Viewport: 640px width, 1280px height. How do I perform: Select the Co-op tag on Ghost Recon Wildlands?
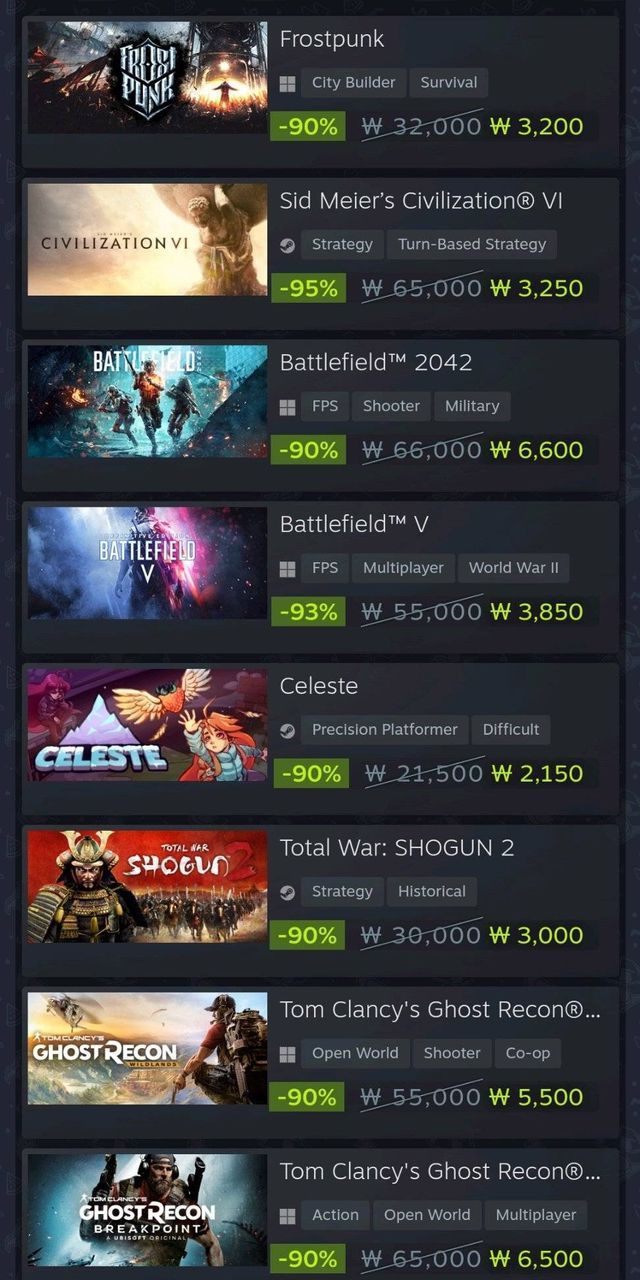[528, 1055]
